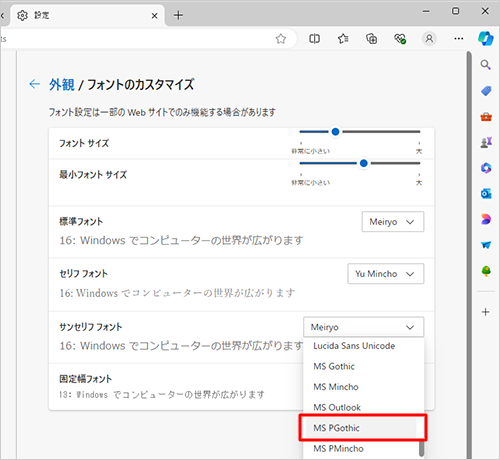The width and height of the screenshot is (500, 460).
Task: Collapse the サンセリフ フォント Meiryo dropdown
Action: coord(364,327)
